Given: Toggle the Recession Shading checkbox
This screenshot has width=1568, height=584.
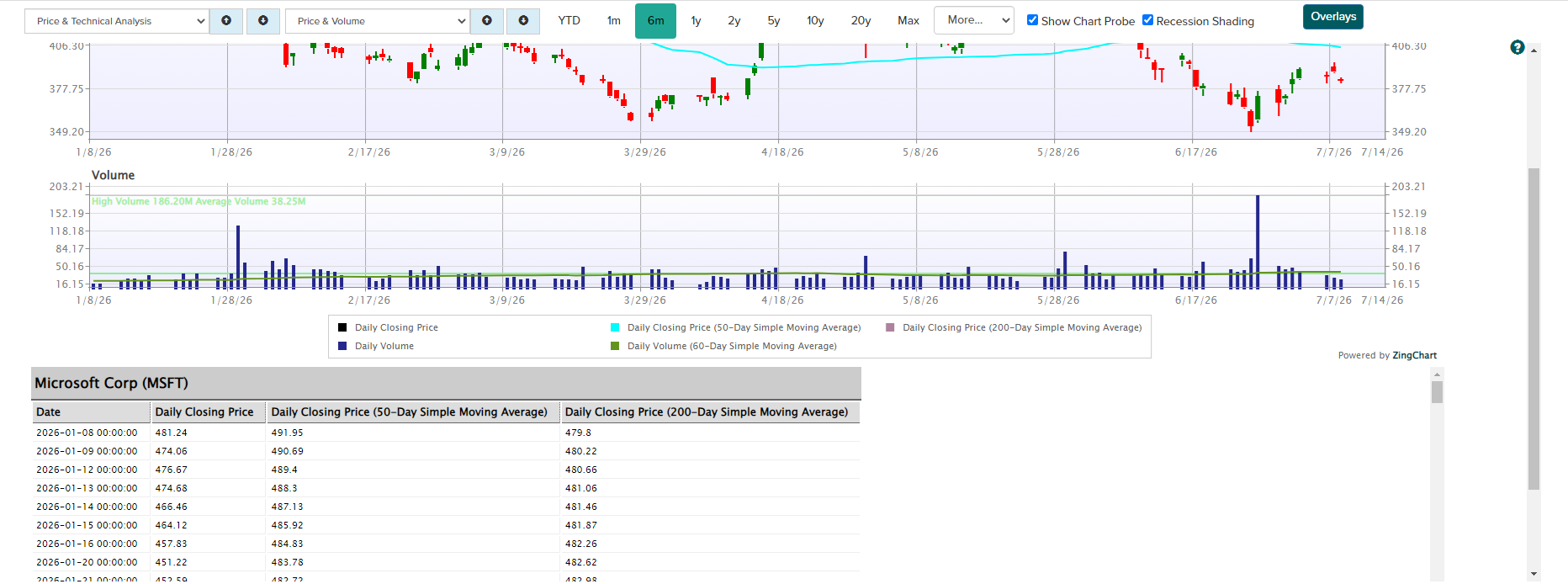Looking at the screenshot, I should pyautogui.click(x=1147, y=20).
